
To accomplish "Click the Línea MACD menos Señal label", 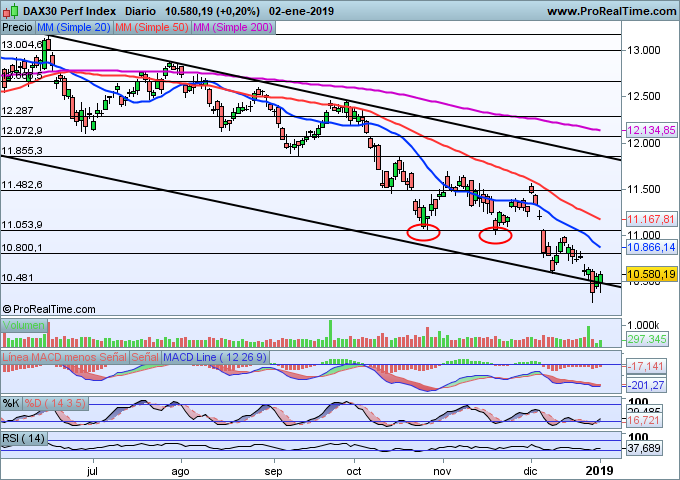I will pyautogui.click(x=65, y=357).
